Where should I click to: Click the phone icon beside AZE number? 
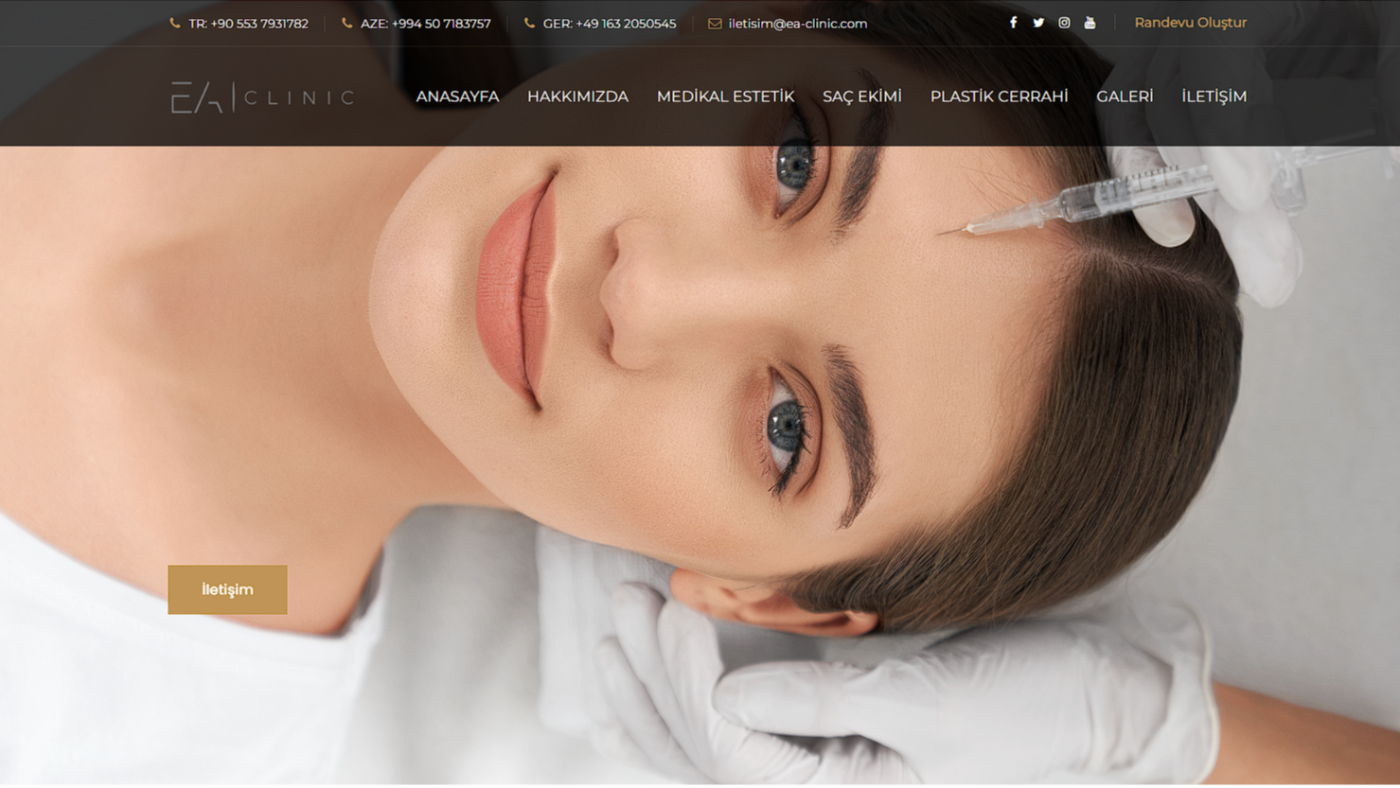point(347,23)
